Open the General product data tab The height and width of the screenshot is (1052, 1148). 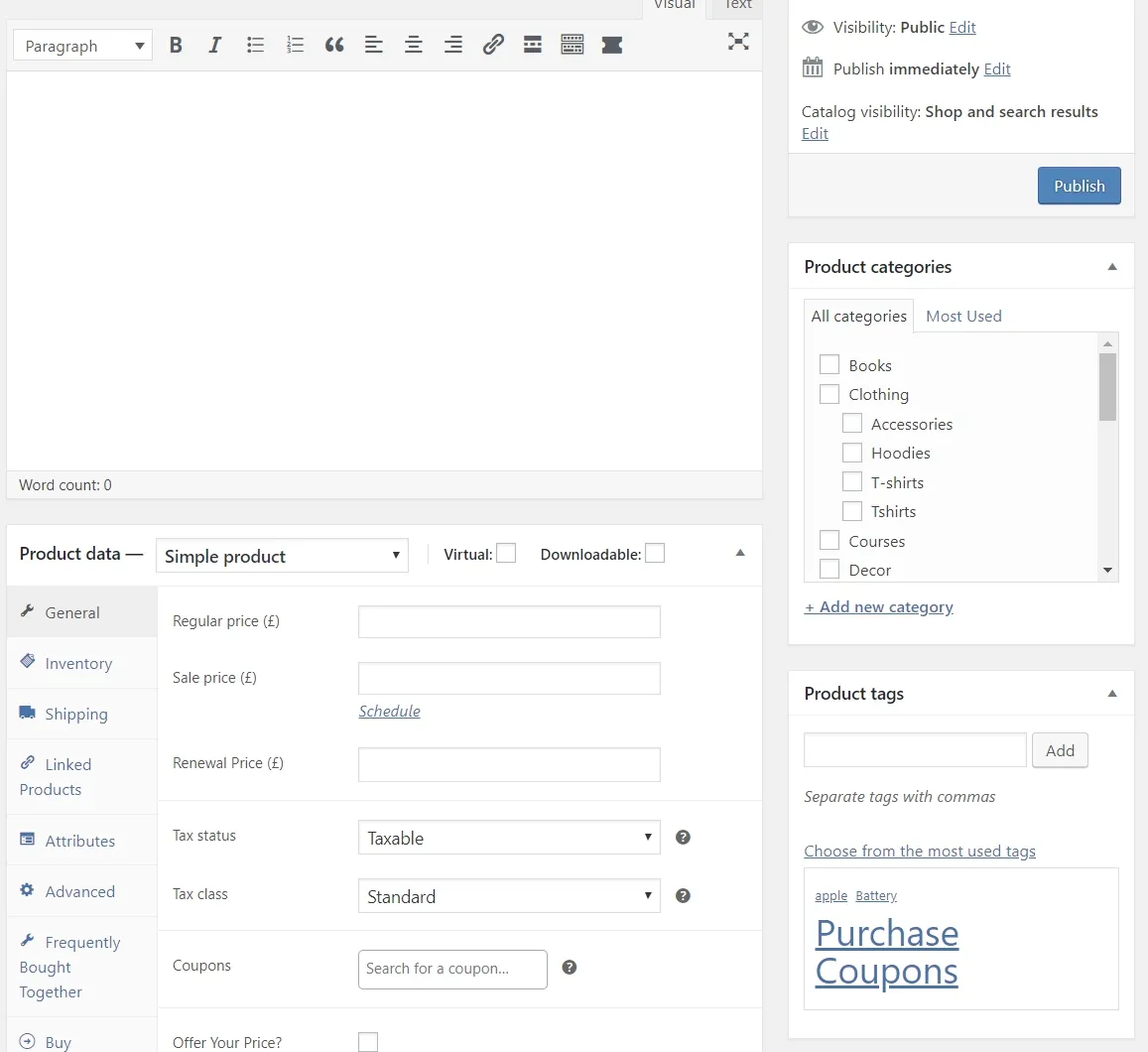(82, 612)
